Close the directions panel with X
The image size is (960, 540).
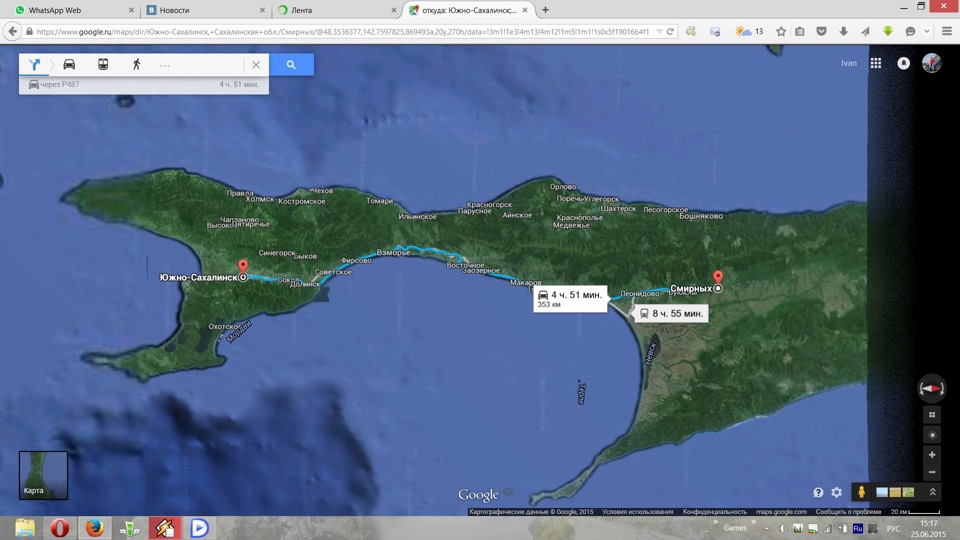click(x=256, y=65)
